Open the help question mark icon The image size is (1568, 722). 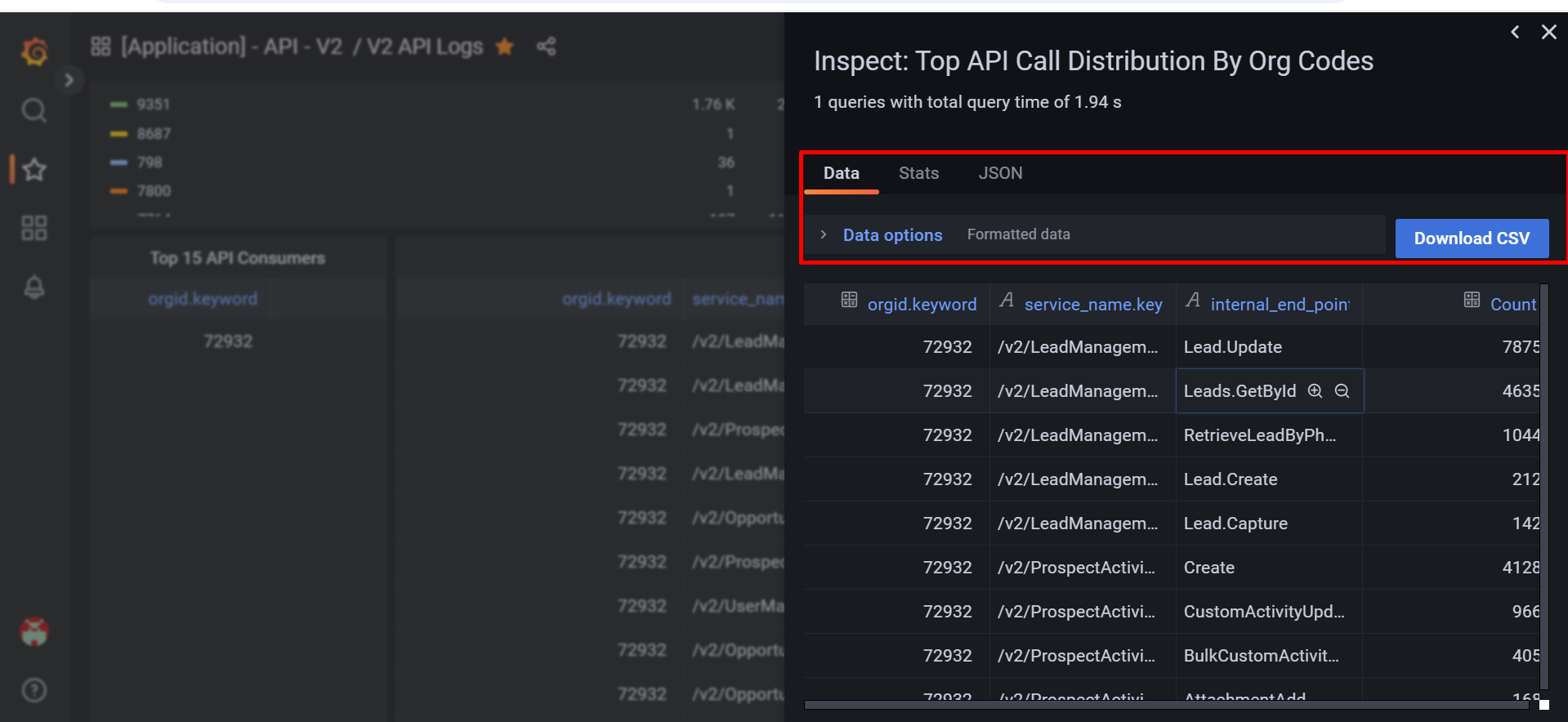(34, 691)
